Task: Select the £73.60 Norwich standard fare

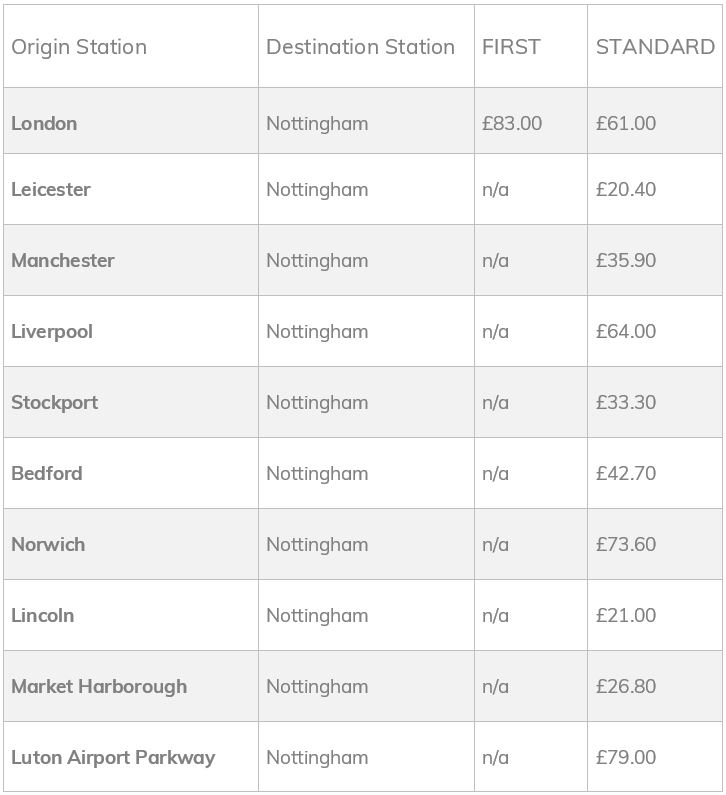Action: [626, 544]
